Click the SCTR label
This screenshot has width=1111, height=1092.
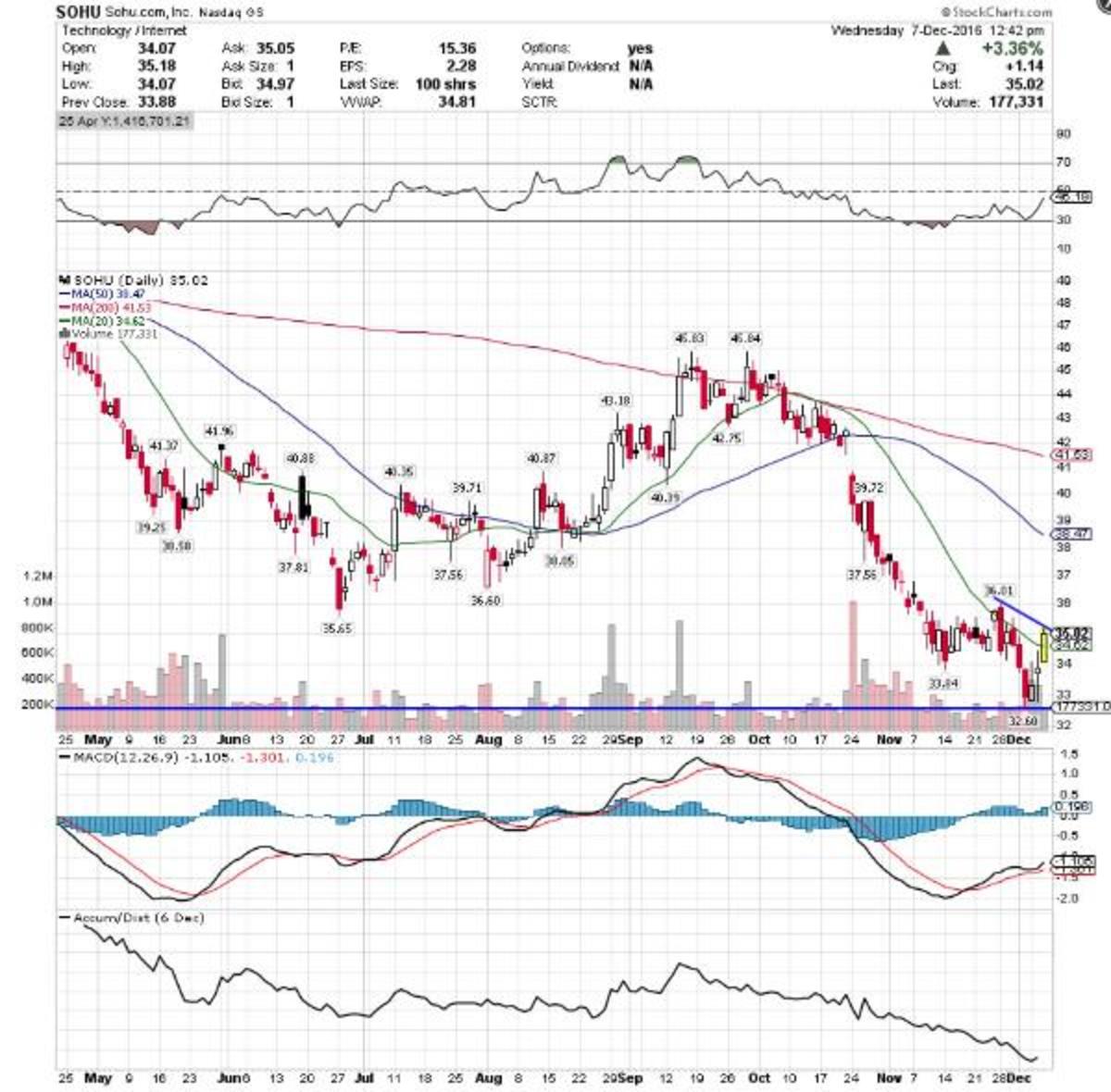pos(540,102)
